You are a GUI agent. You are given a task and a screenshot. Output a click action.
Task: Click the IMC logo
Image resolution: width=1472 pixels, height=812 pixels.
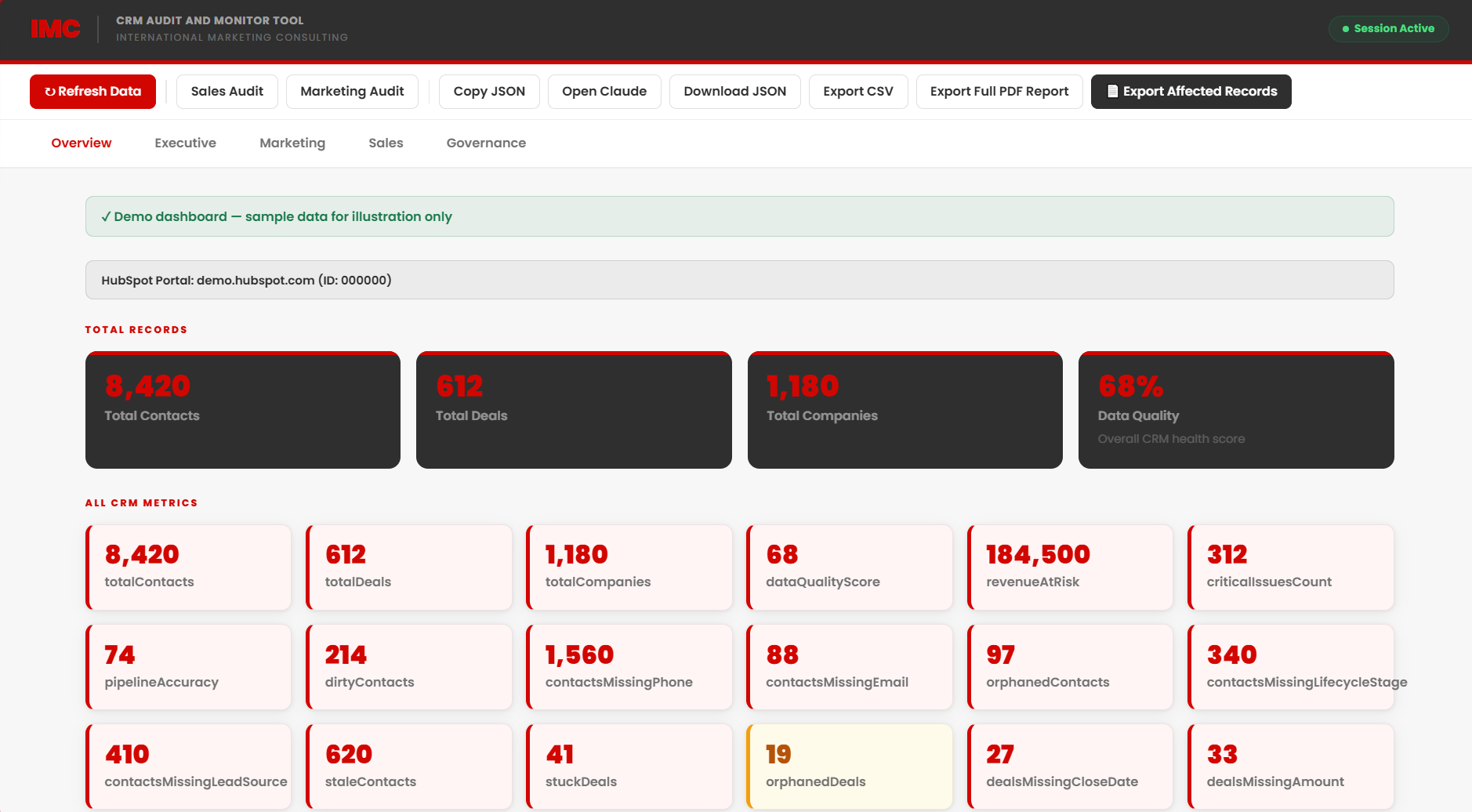coord(55,29)
